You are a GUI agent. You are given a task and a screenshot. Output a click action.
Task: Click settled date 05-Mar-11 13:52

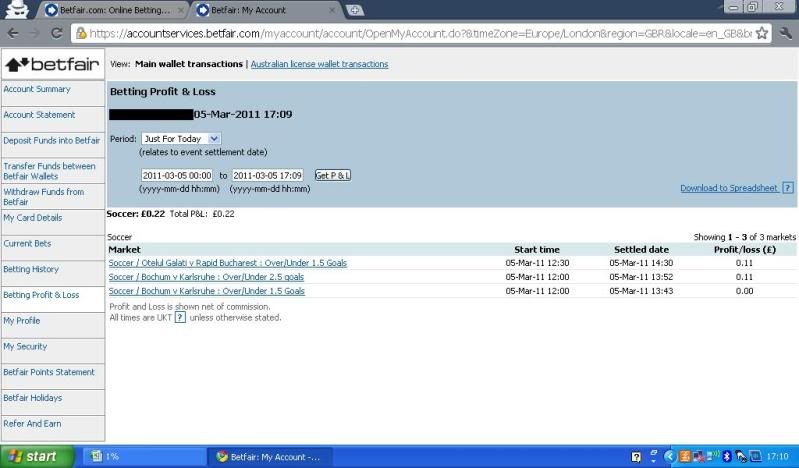(641, 277)
